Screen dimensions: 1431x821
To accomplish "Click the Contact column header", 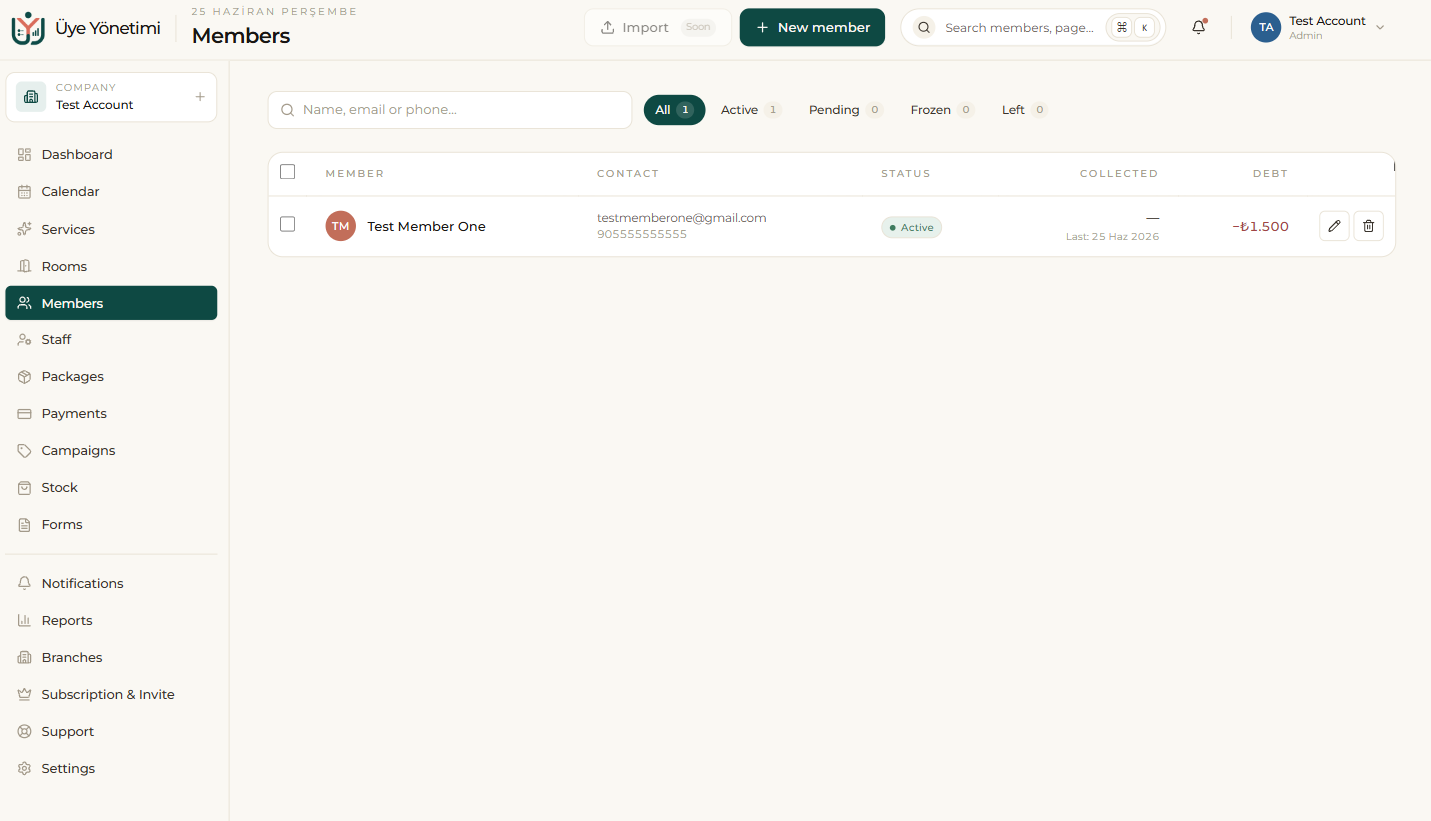I will click(x=628, y=174).
